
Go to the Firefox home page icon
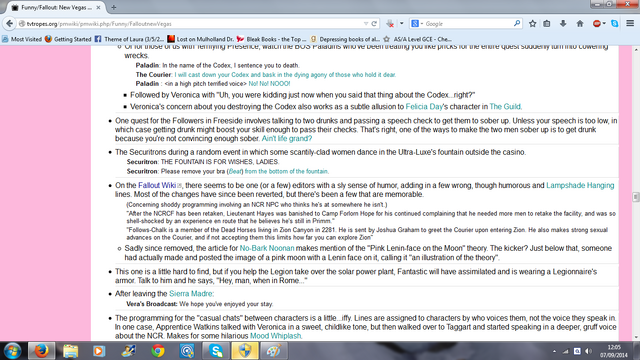click(580, 24)
